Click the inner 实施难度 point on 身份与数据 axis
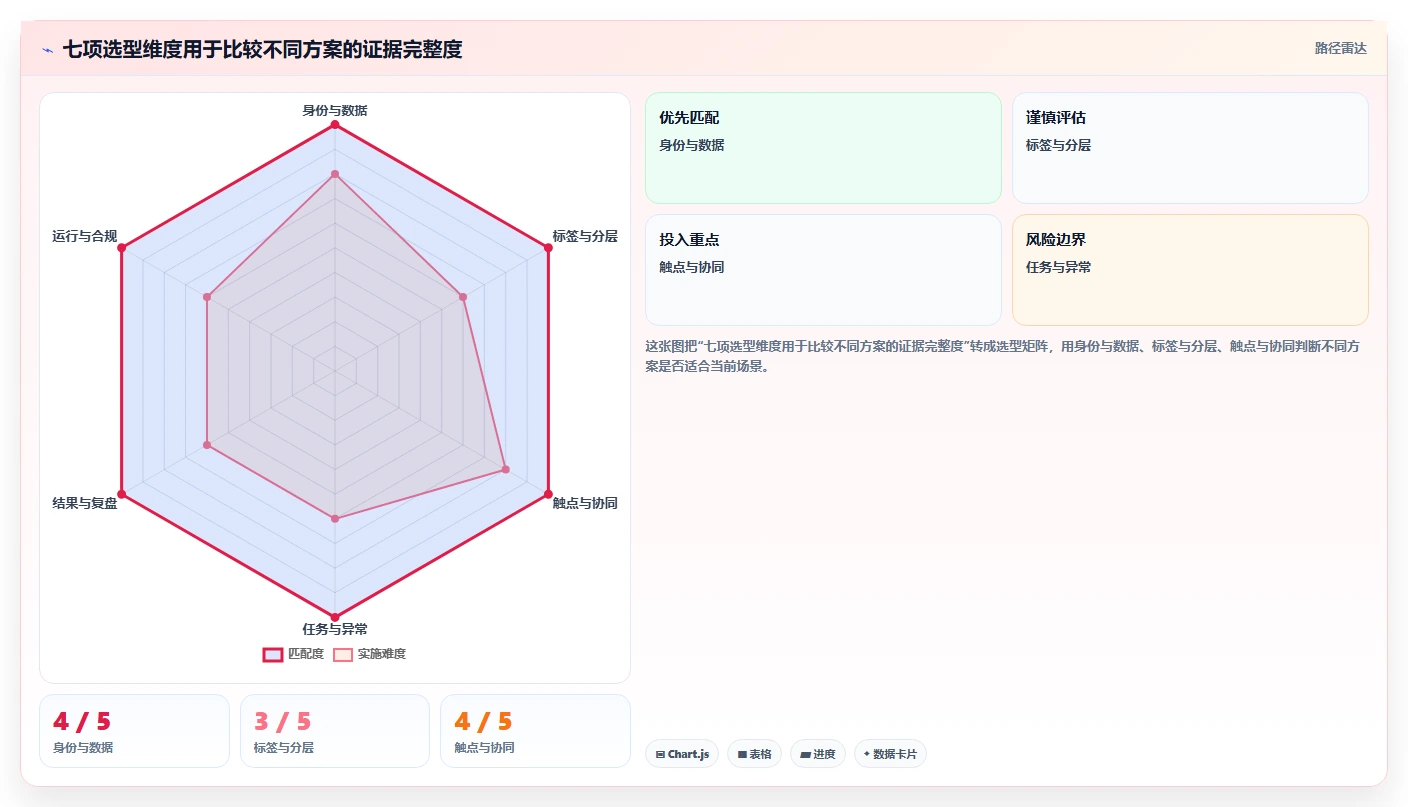Screen dimensions: 1408x807 (335, 174)
